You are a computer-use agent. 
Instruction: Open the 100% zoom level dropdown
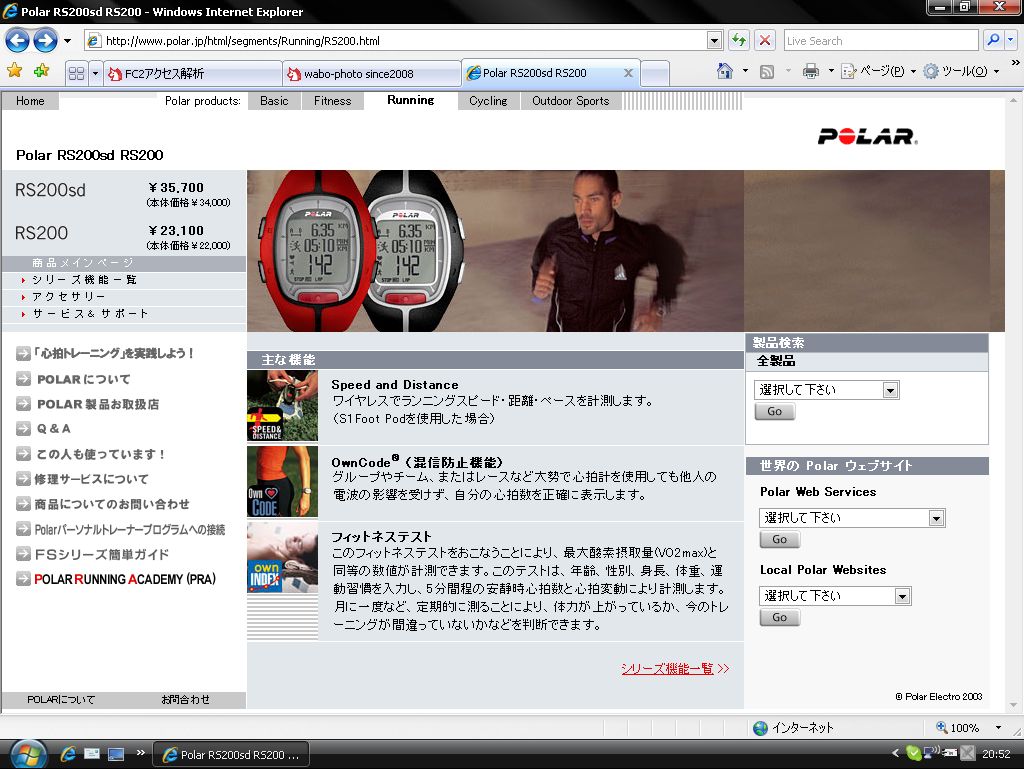tap(998, 727)
